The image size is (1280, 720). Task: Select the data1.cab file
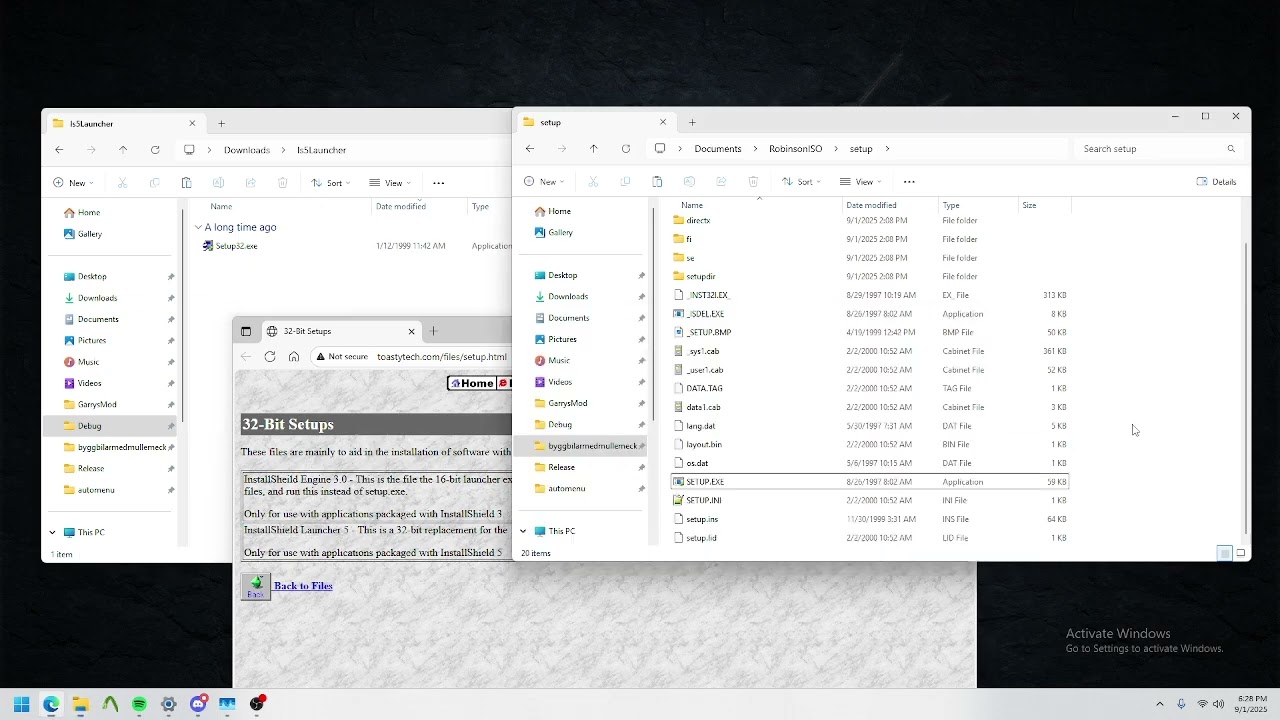703,407
